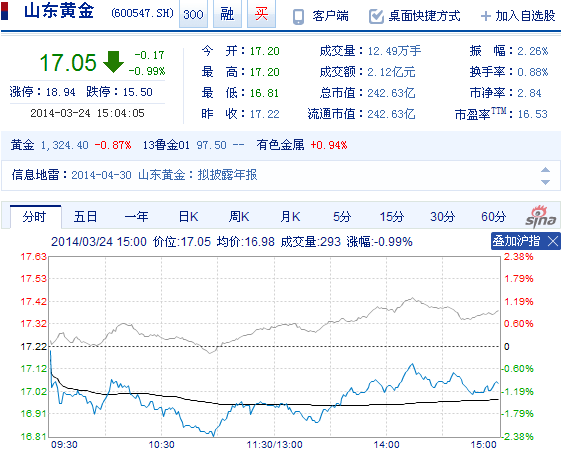Click the 振幅 value 2.26%
Viewport: 561px width, 449px height.
tap(533, 51)
